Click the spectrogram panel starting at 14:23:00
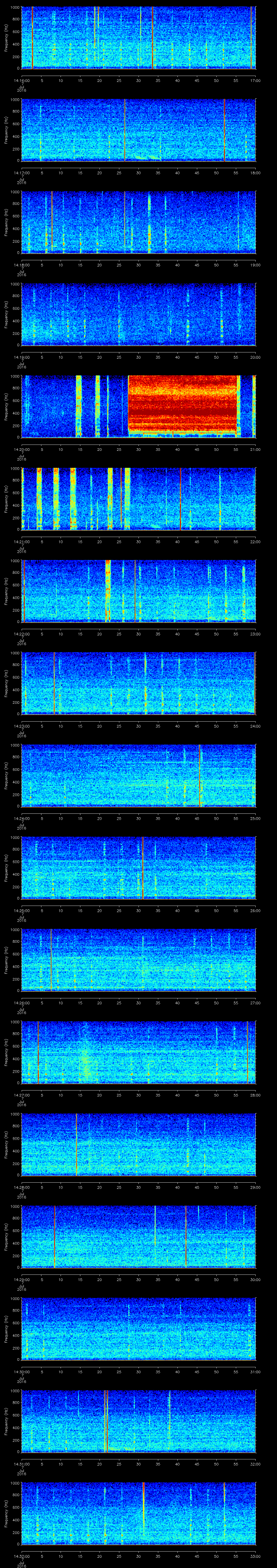Image resolution: width=277 pixels, height=1568 pixels. coord(138,683)
